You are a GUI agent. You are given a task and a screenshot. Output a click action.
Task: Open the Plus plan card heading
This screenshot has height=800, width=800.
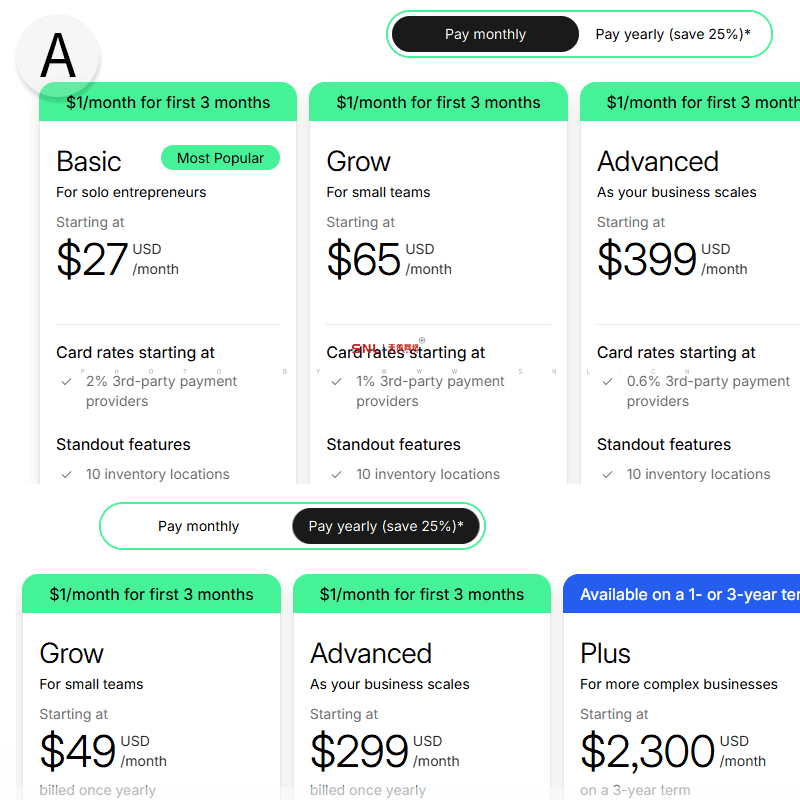(604, 653)
